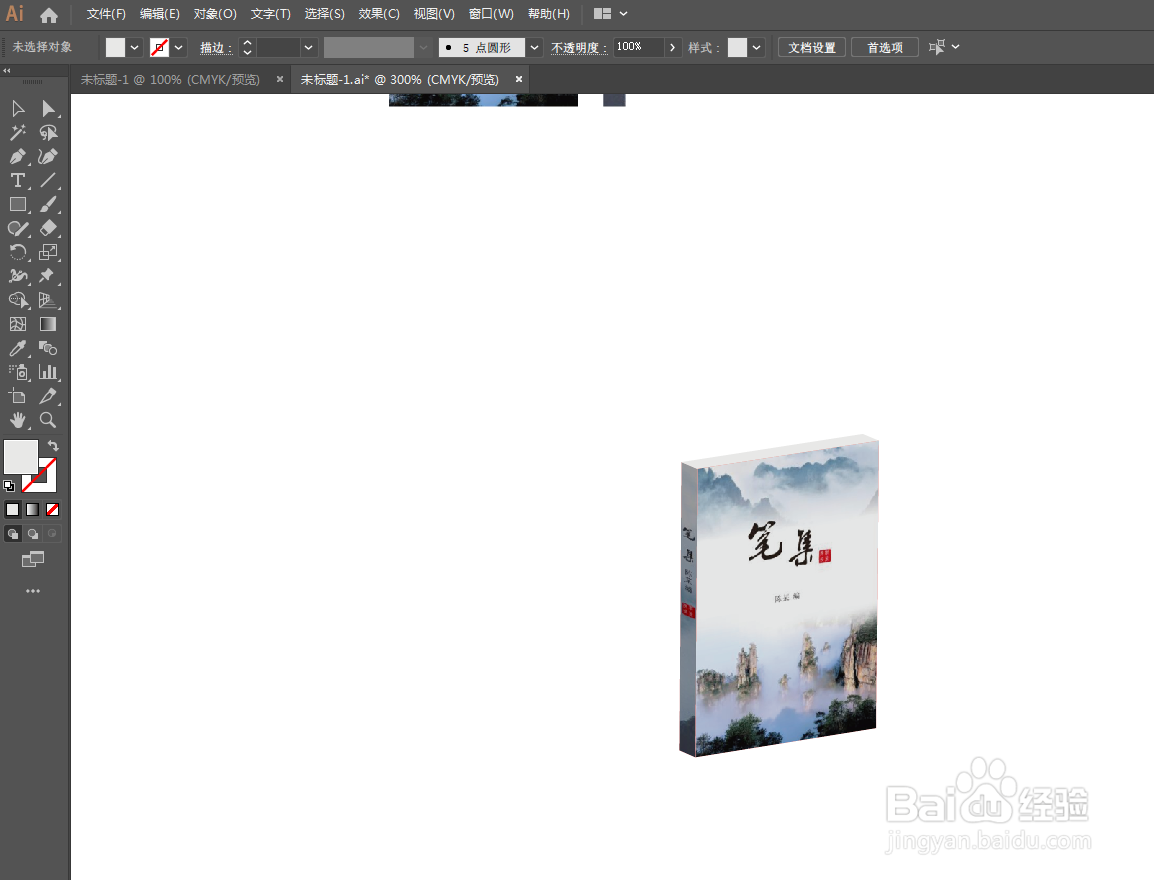Select the Zoom tool
The width and height of the screenshot is (1154, 880).
point(49,420)
